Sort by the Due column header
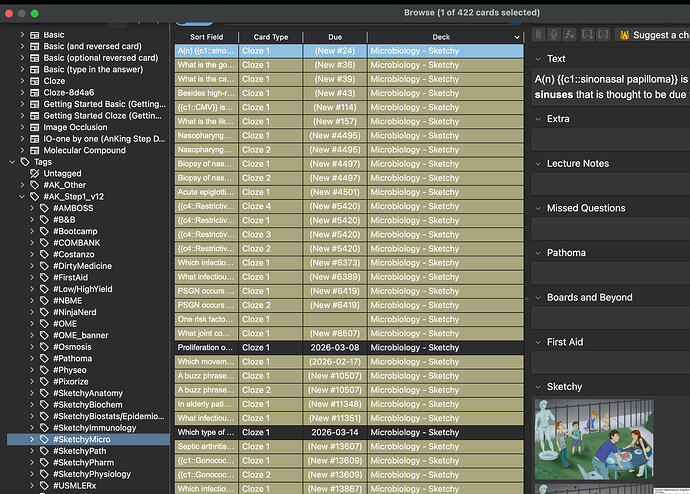This screenshot has height=494, width=690. click(x=334, y=37)
